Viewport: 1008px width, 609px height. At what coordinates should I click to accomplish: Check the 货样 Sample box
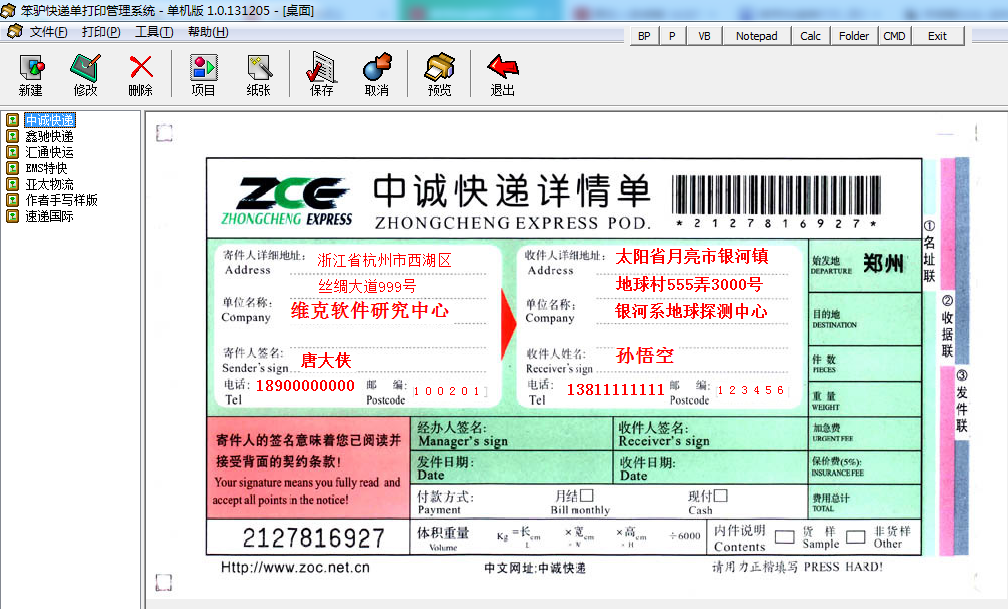(x=785, y=537)
